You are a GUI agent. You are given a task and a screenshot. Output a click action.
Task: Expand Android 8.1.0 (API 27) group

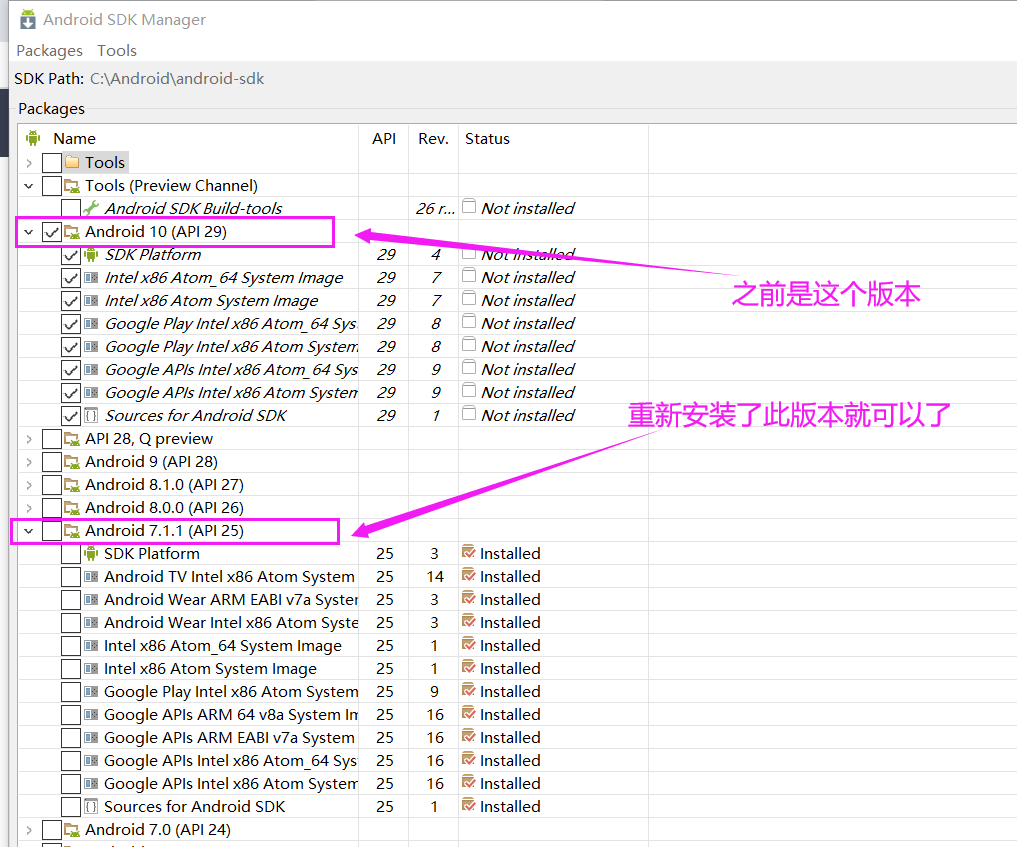(x=29, y=485)
